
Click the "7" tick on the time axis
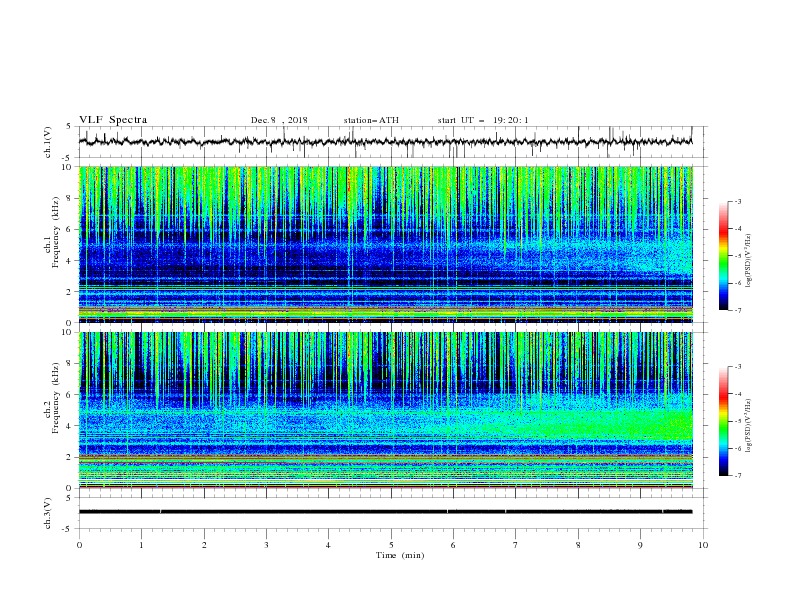pyautogui.click(x=516, y=545)
